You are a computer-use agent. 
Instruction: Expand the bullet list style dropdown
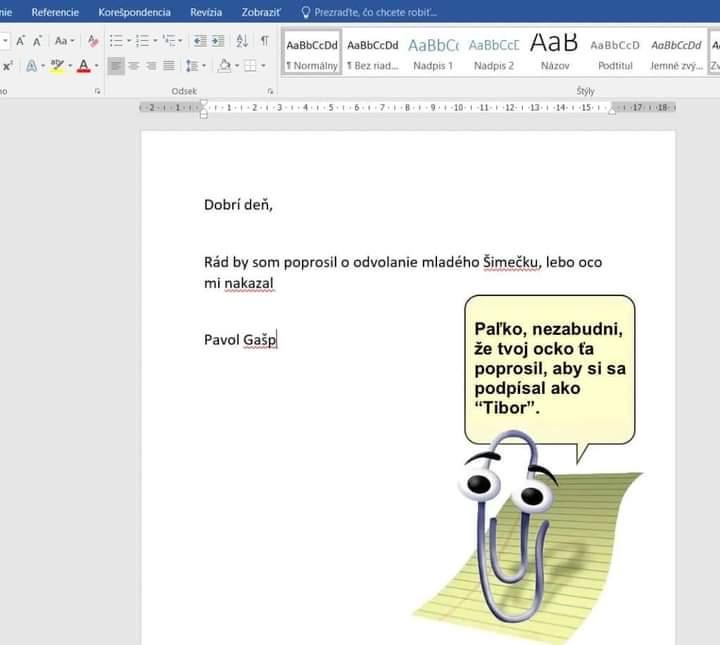coord(129,41)
